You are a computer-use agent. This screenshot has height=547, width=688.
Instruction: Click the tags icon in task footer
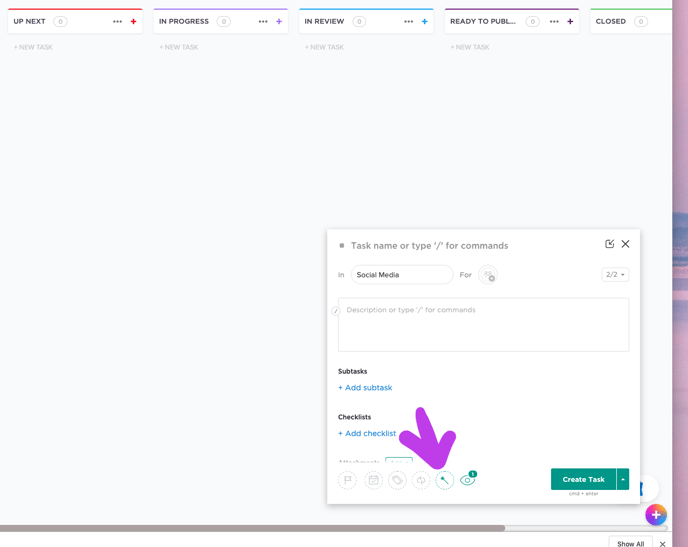click(x=397, y=480)
